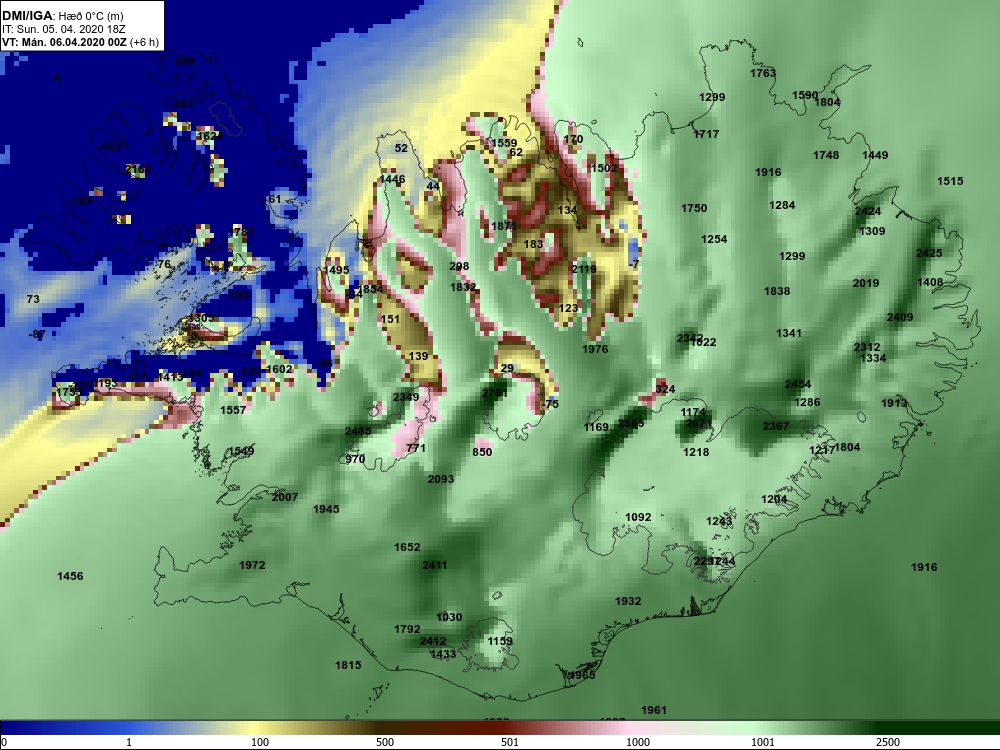Click the map value 1502

coord(604,168)
